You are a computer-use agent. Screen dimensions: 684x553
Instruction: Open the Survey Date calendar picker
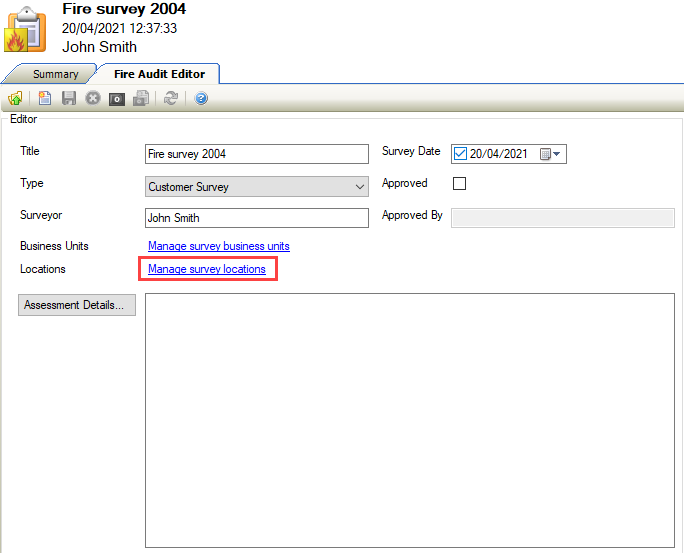[551, 154]
